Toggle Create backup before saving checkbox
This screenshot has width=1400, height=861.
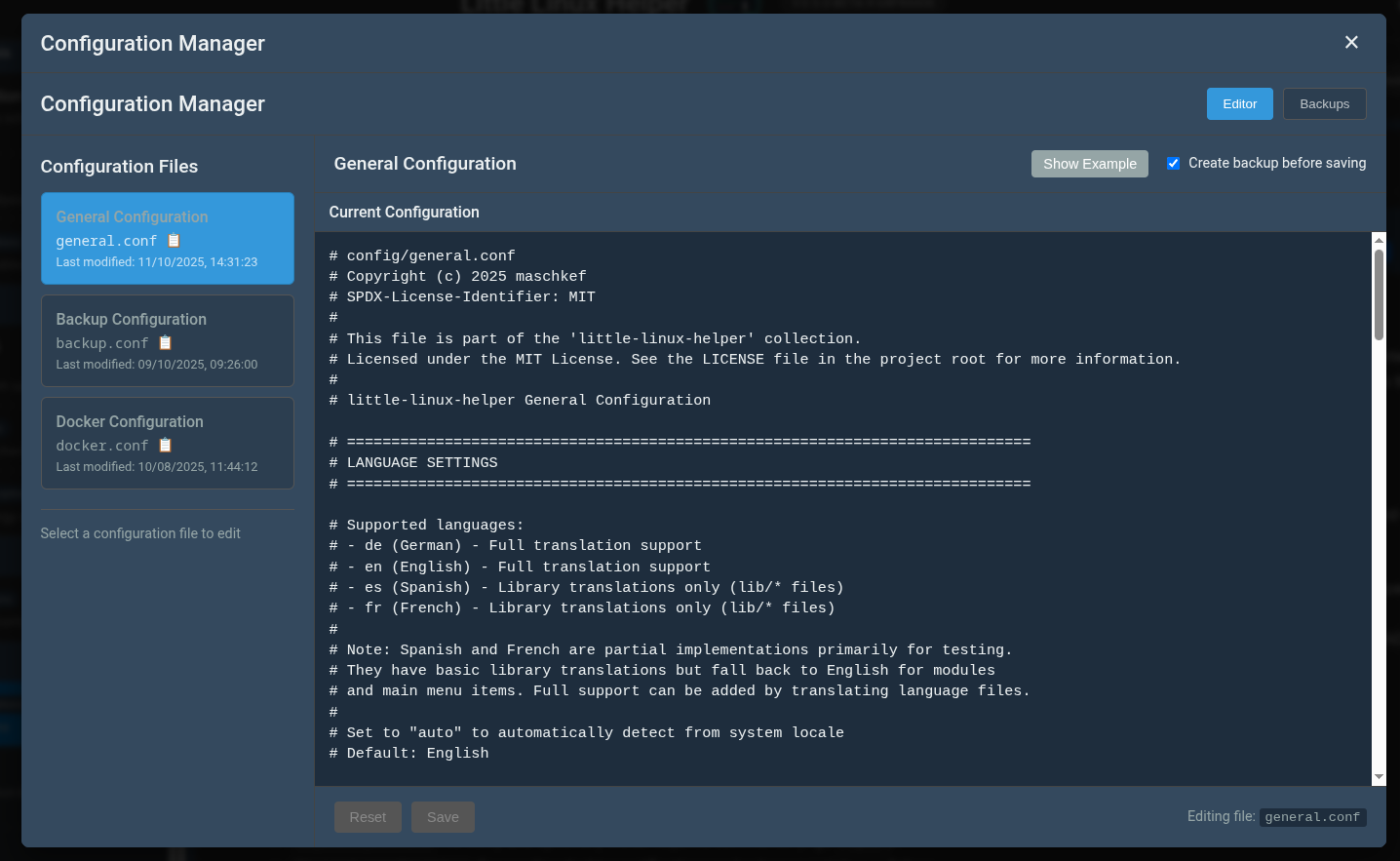(1174, 163)
